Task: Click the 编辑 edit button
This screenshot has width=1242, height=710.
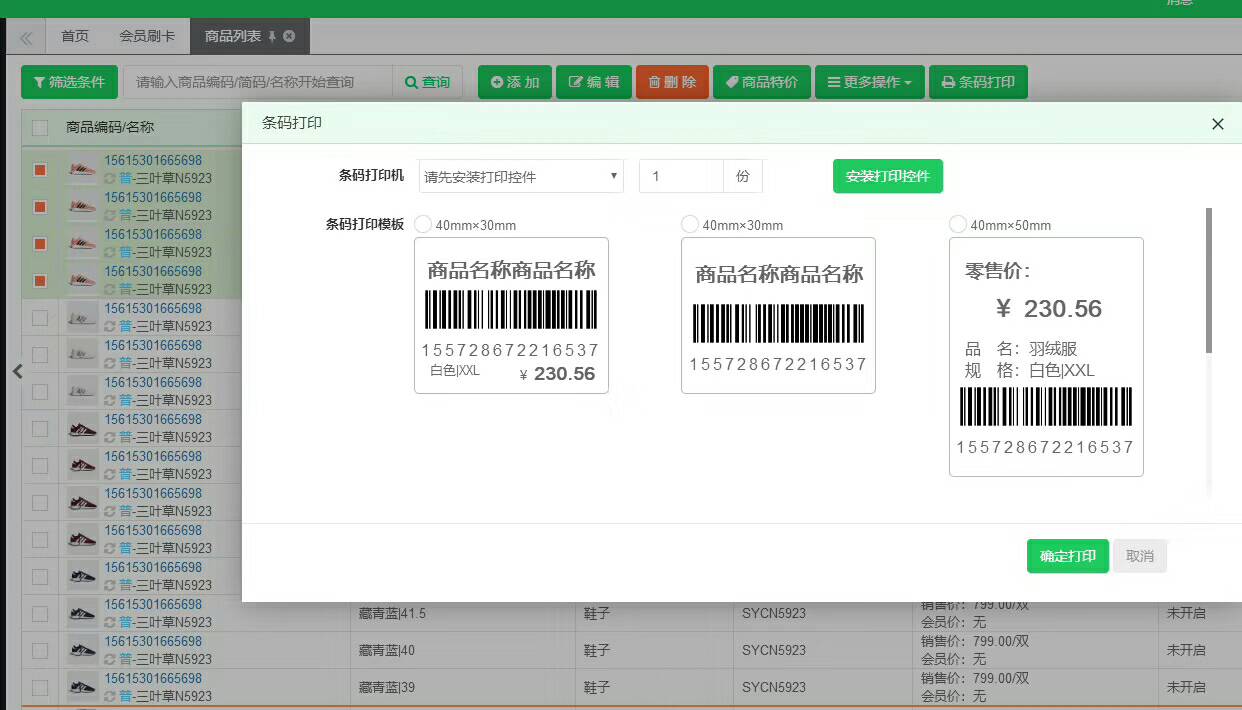Action: [x=594, y=82]
